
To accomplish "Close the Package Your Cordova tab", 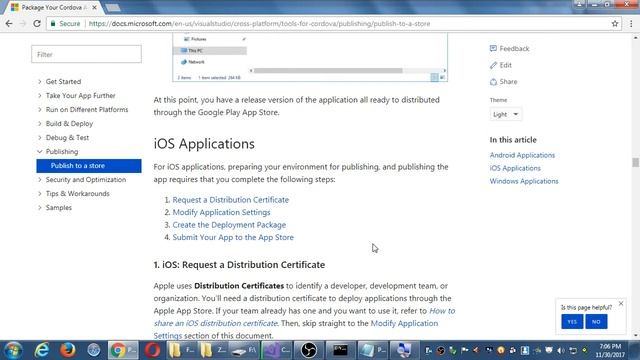I will click(95, 7).
